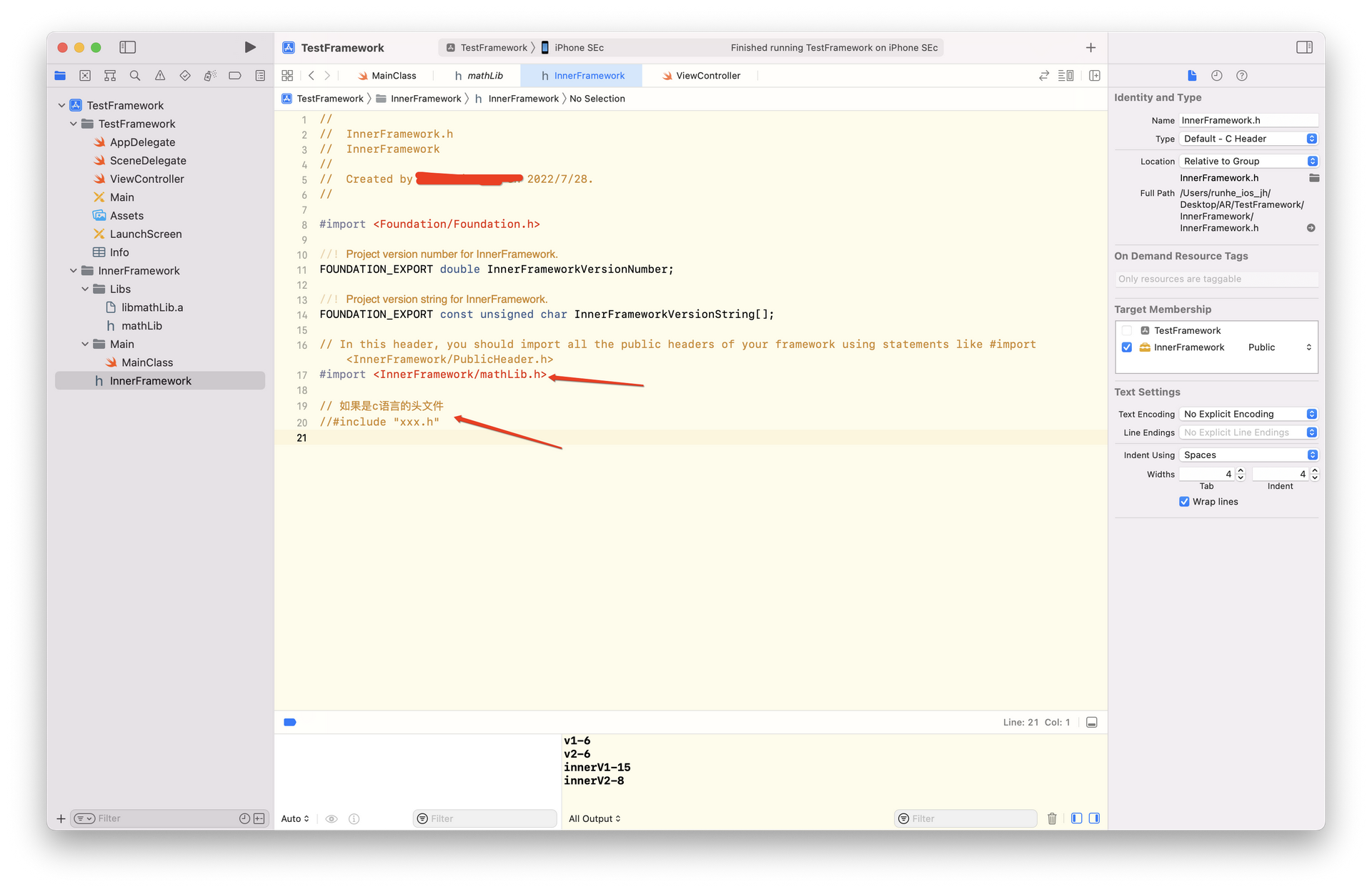Collapse the TestFramework project root
The image size is (1372, 892).
[x=62, y=106]
